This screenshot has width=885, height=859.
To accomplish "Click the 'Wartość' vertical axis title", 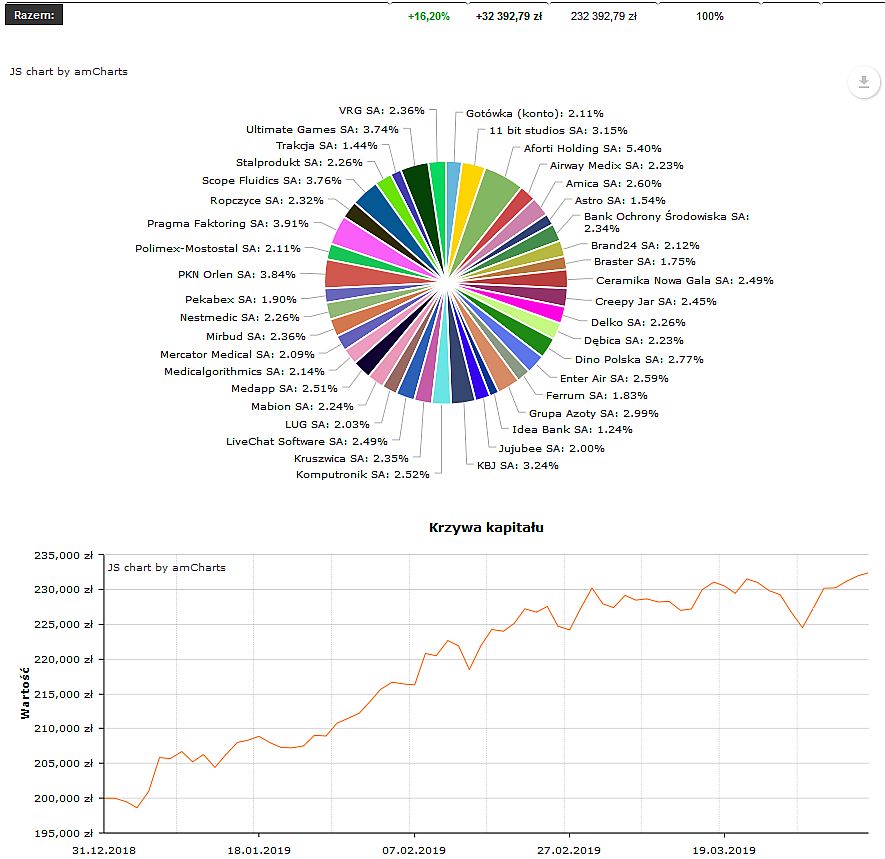I will 25,693.
